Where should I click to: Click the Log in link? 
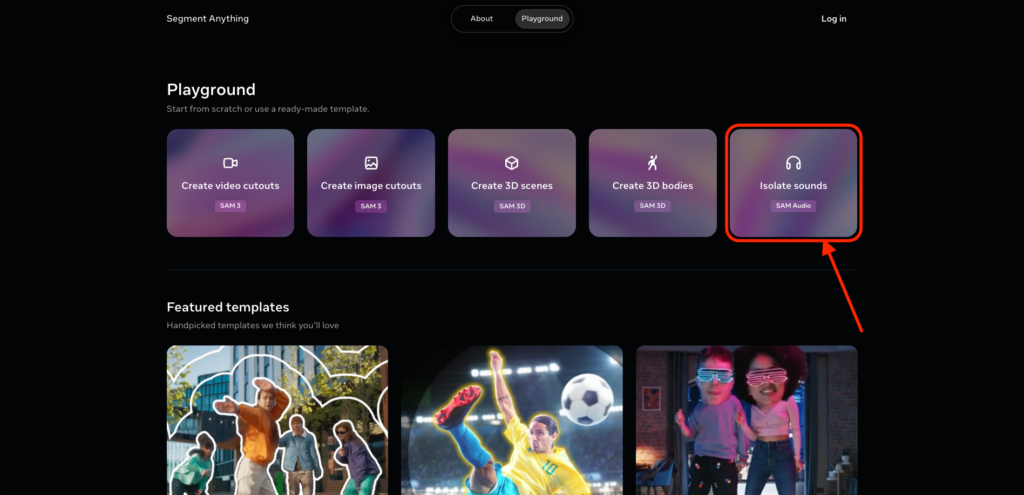[x=833, y=19]
